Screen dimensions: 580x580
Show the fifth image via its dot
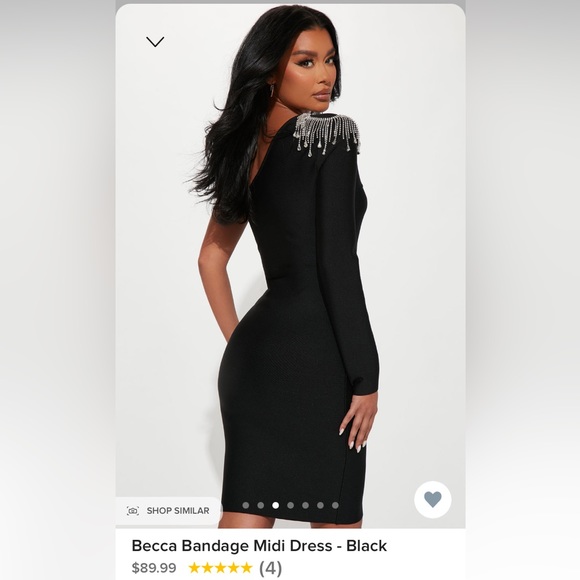tap(305, 505)
